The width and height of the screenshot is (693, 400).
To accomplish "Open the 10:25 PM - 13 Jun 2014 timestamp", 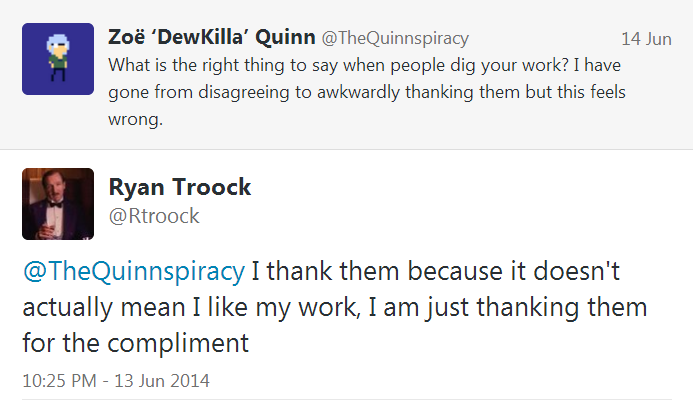I will click(x=116, y=381).
